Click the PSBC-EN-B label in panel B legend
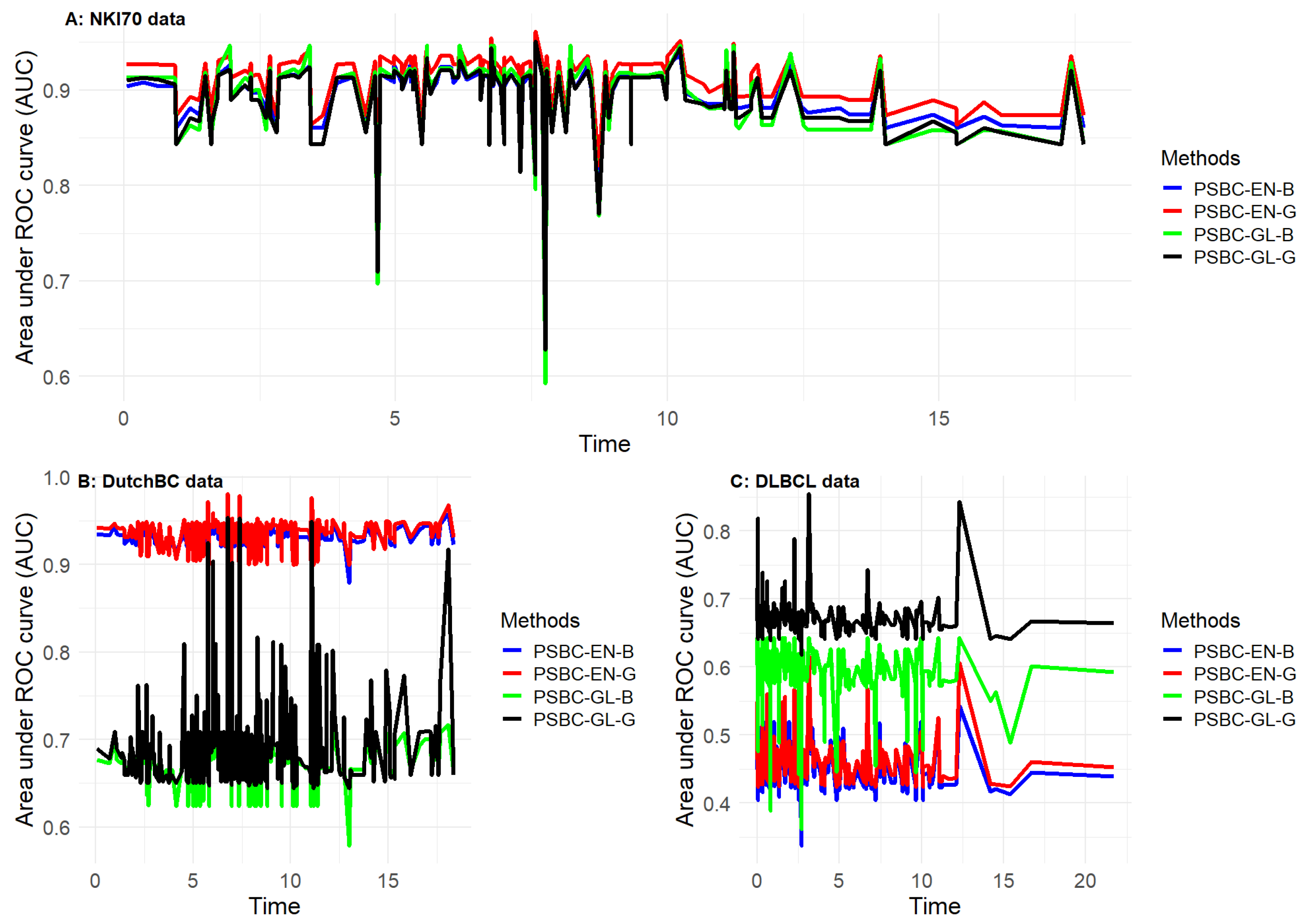Viewport: 1311px width, 924px height. coord(583,651)
